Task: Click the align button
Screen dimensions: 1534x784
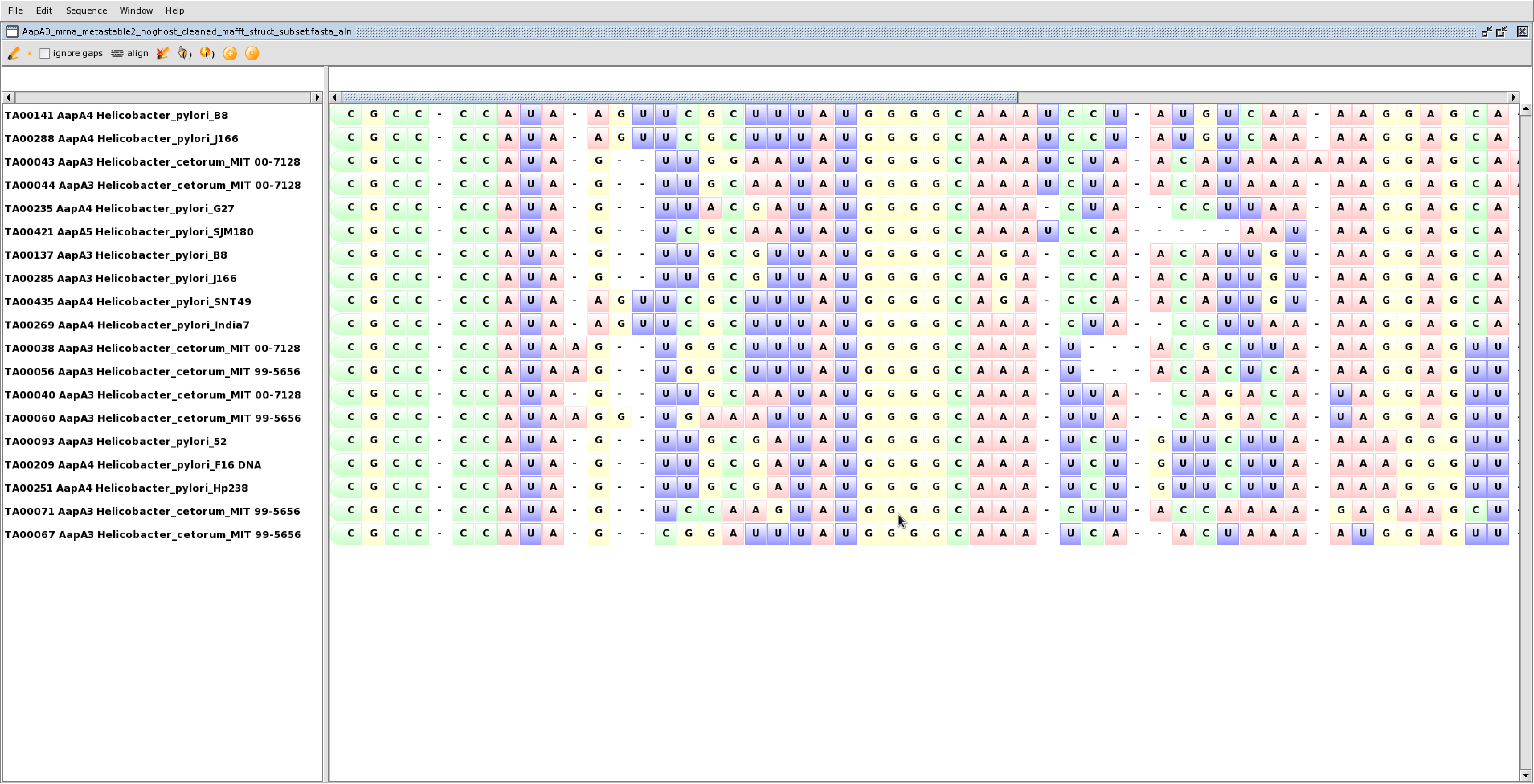Action: (130, 54)
